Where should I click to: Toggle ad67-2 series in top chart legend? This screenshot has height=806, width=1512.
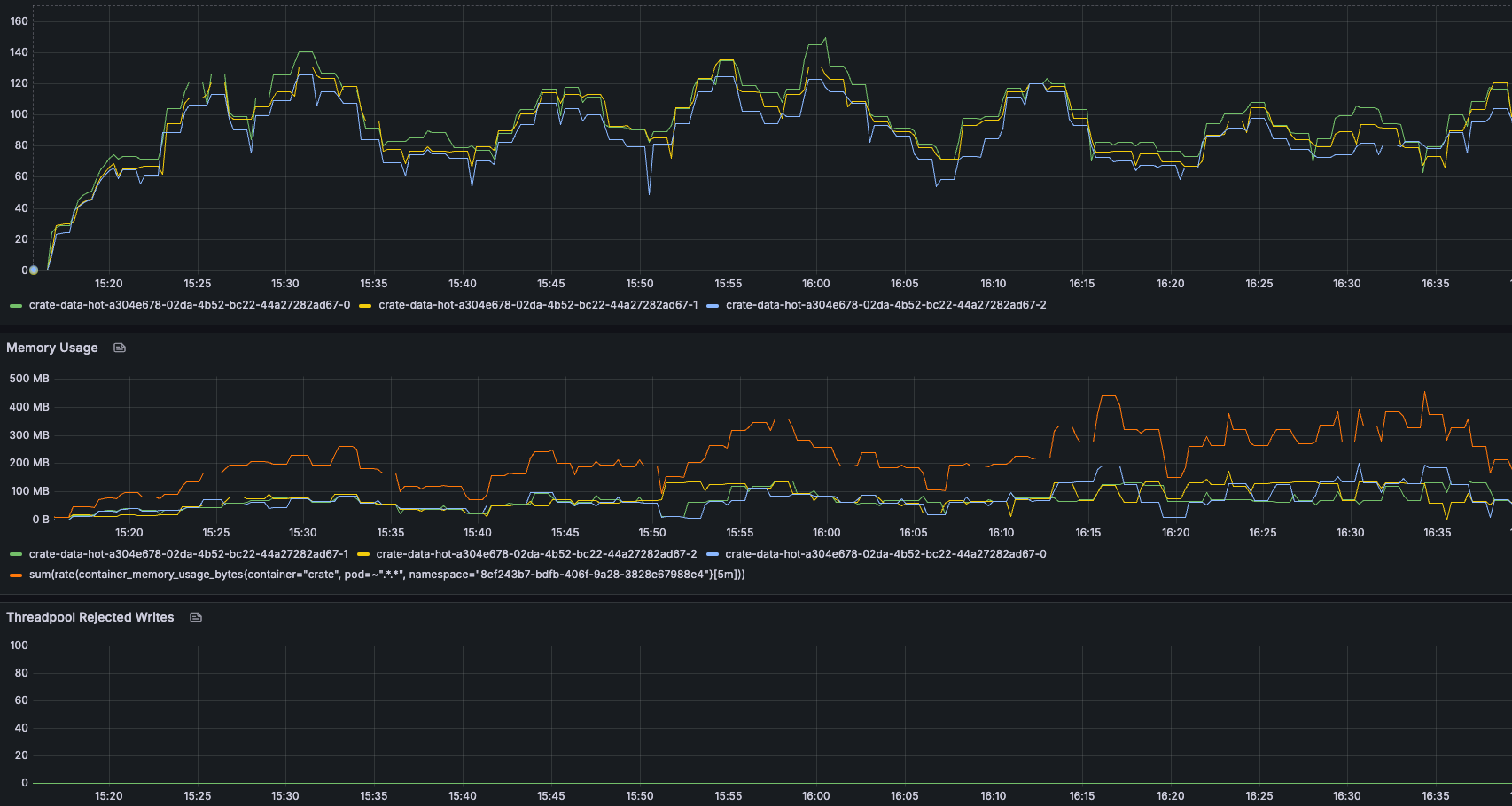pyautogui.click(x=885, y=305)
